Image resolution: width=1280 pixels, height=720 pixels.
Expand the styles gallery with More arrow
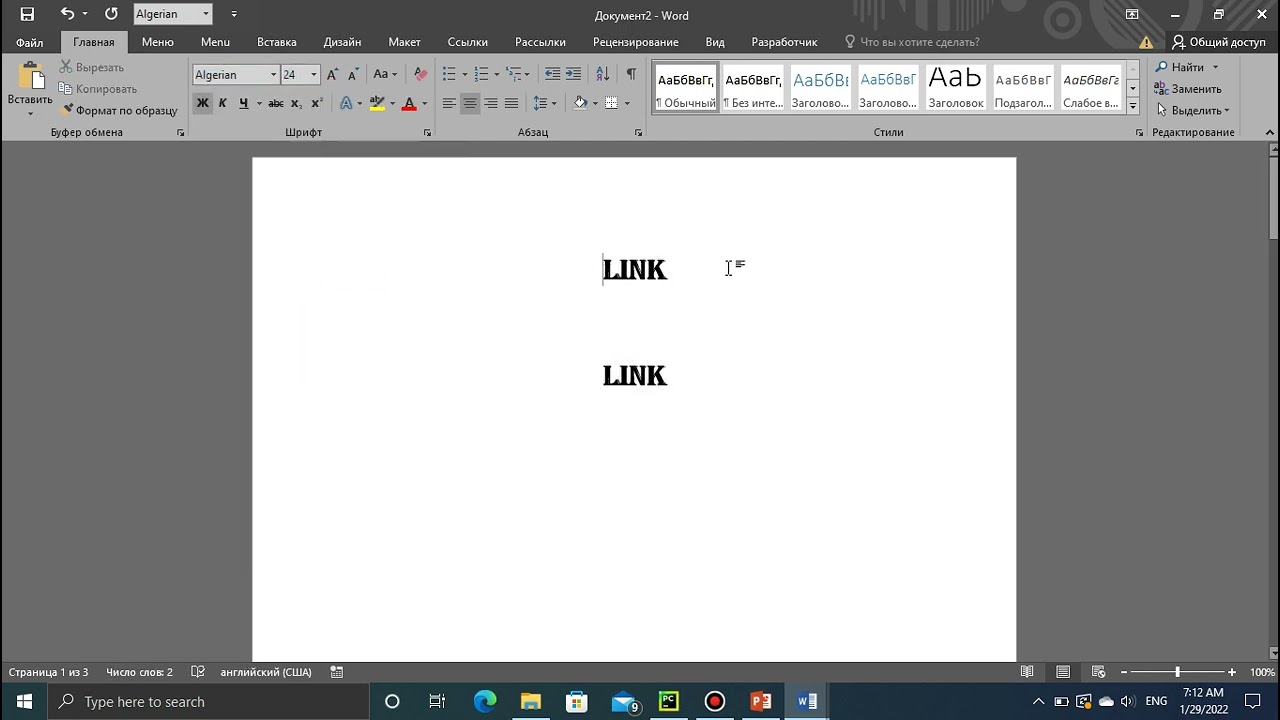tap(1133, 105)
